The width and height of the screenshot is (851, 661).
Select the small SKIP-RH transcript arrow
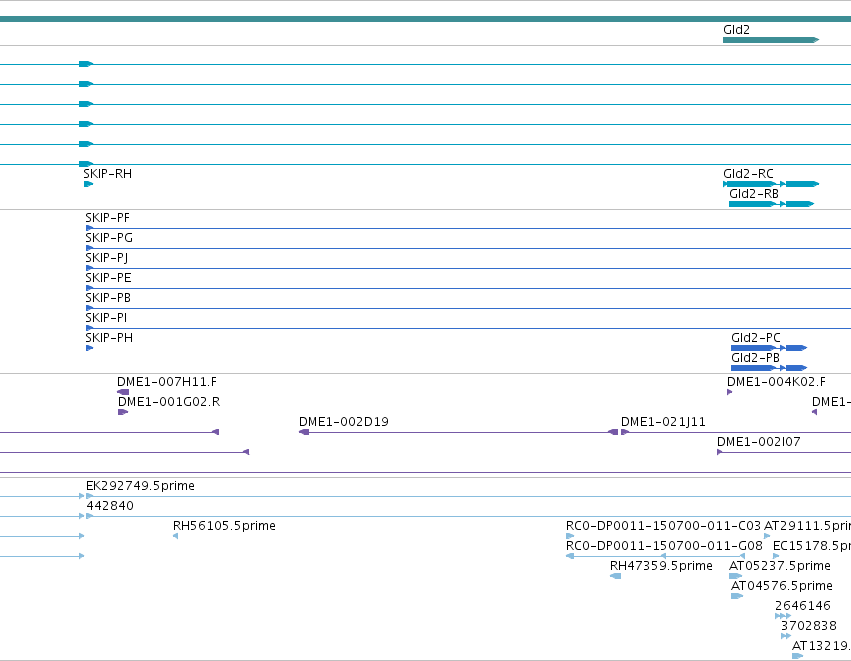[x=88, y=184]
